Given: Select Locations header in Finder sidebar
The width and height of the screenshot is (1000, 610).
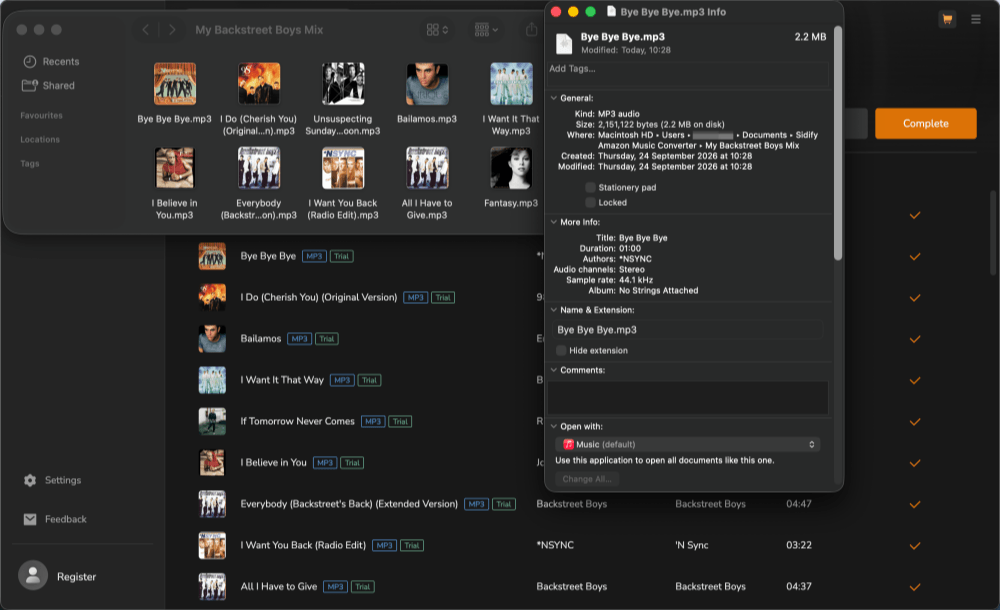Looking at the screenshot, I should point(40,139).
